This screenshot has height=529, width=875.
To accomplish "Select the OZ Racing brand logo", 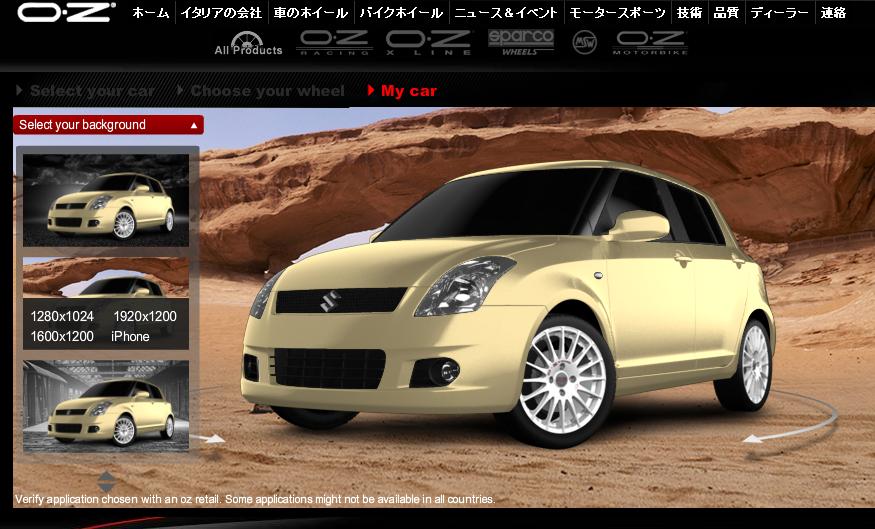I will [x=334, y=42].
